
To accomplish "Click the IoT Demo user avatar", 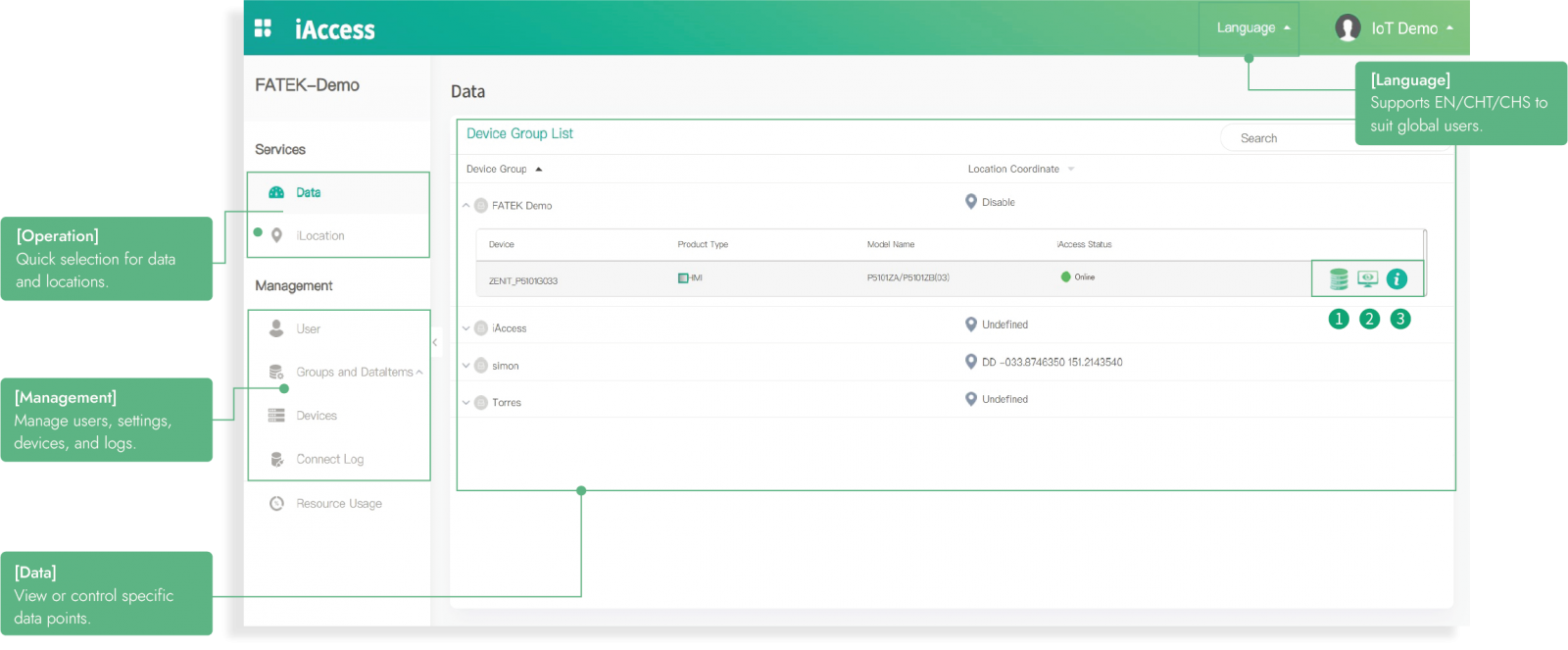I will coord(1347,28).
